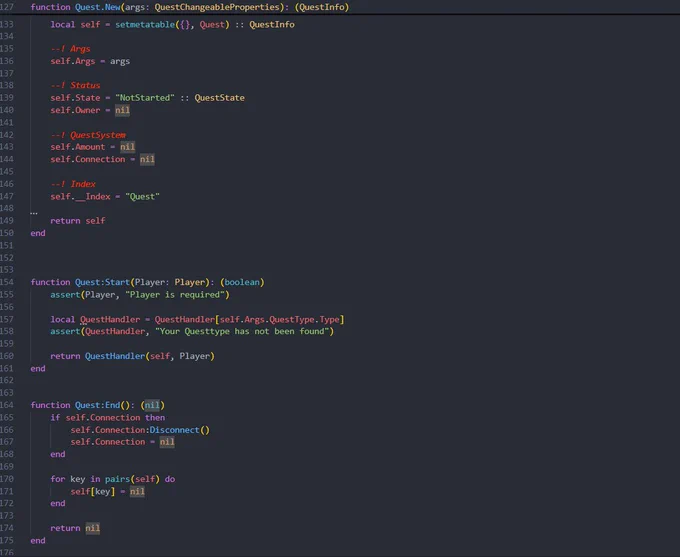Click self[key] on line 171
The height and width of the screenshot is (557, 680).
point(93,491)
